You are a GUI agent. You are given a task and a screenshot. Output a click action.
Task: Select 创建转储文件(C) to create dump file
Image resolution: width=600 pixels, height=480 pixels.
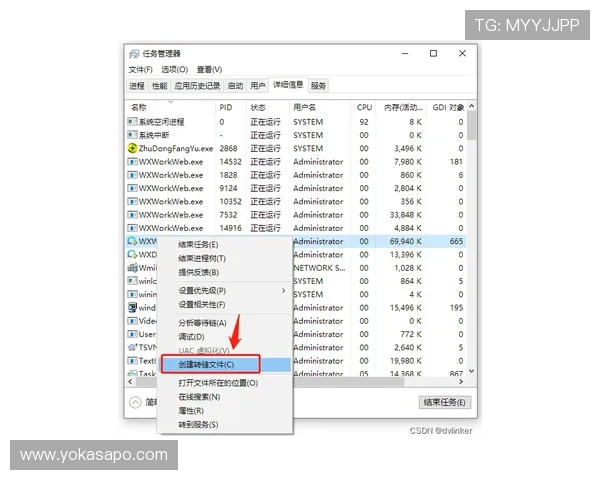tap(225, 364)
